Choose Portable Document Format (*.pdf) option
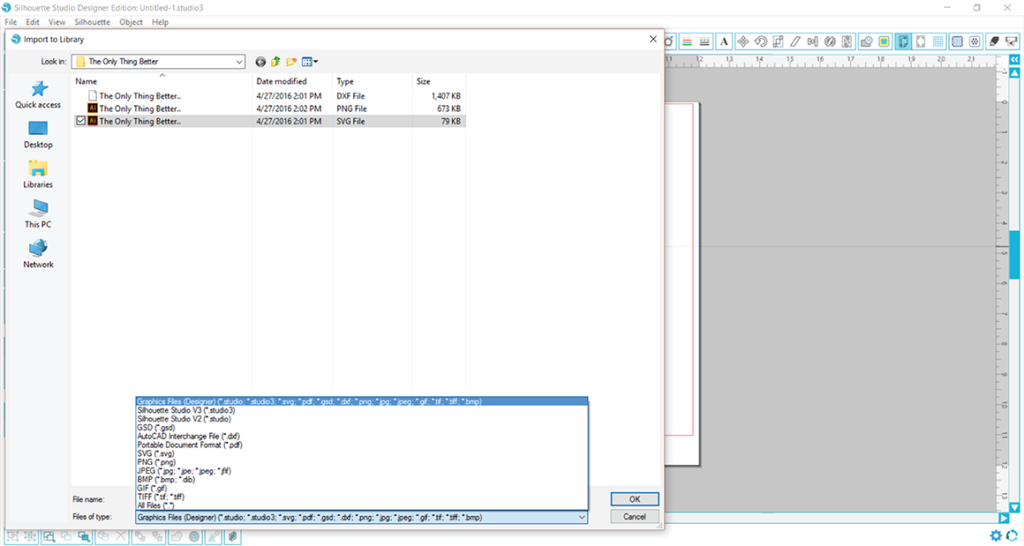1024x546 pixels. pos(190,445)
